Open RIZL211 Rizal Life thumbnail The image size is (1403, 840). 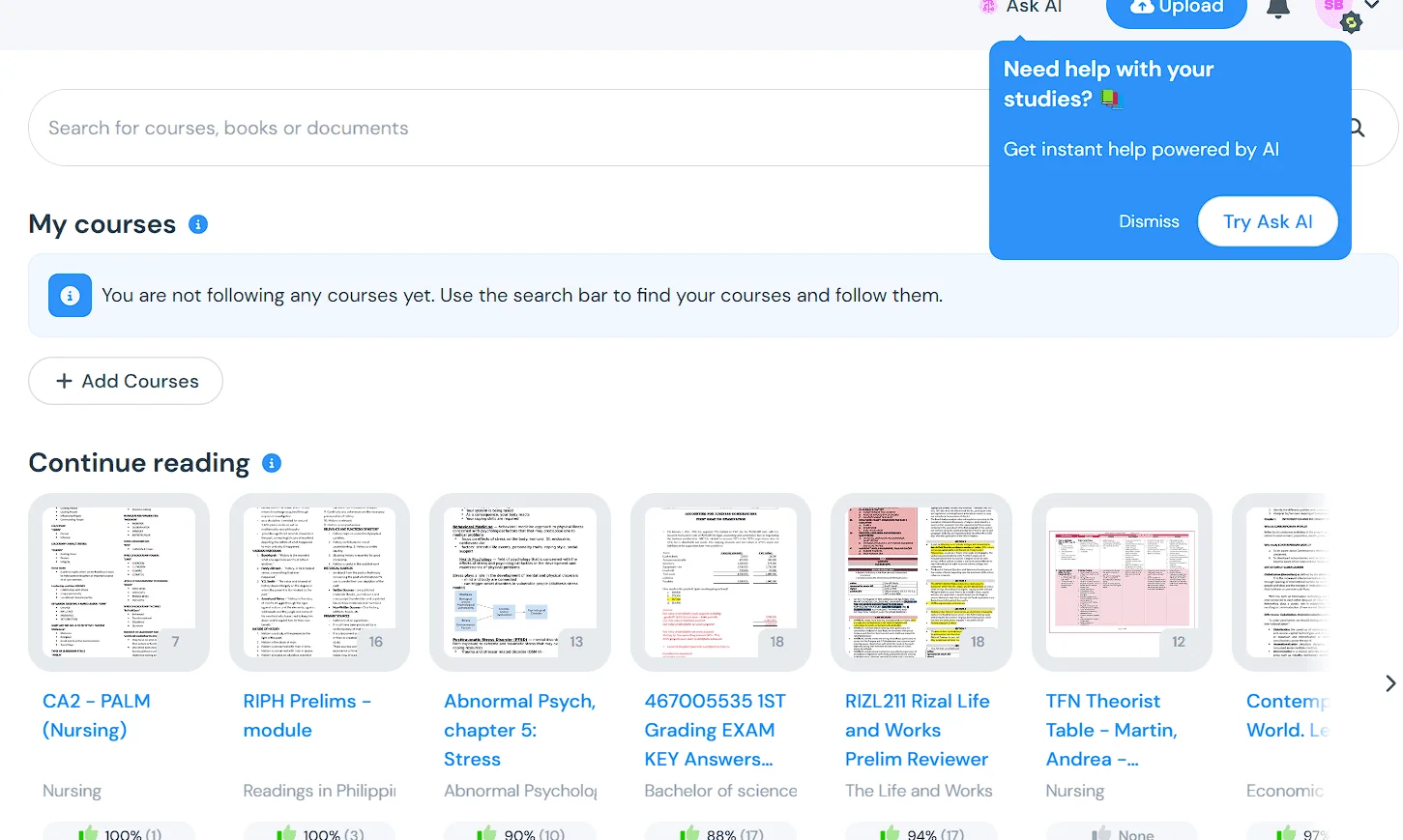(x=921, y=582)
